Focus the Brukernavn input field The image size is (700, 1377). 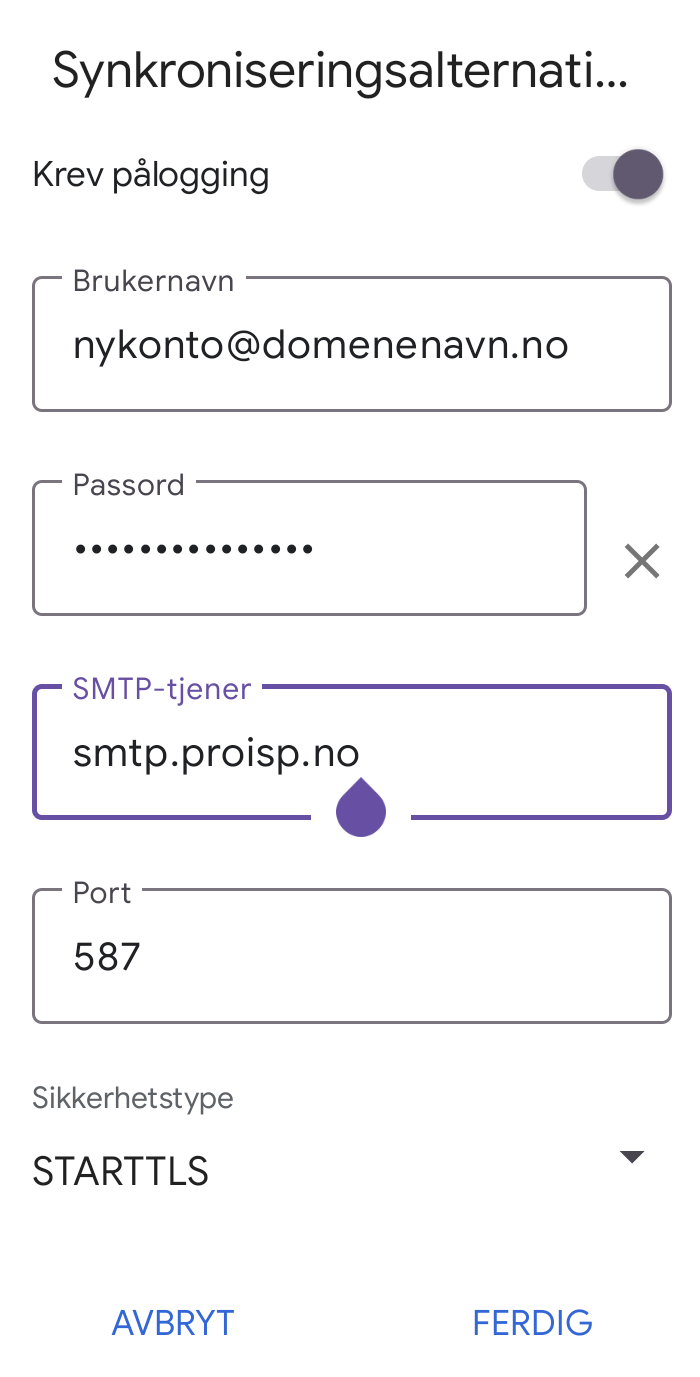(352, 344)
